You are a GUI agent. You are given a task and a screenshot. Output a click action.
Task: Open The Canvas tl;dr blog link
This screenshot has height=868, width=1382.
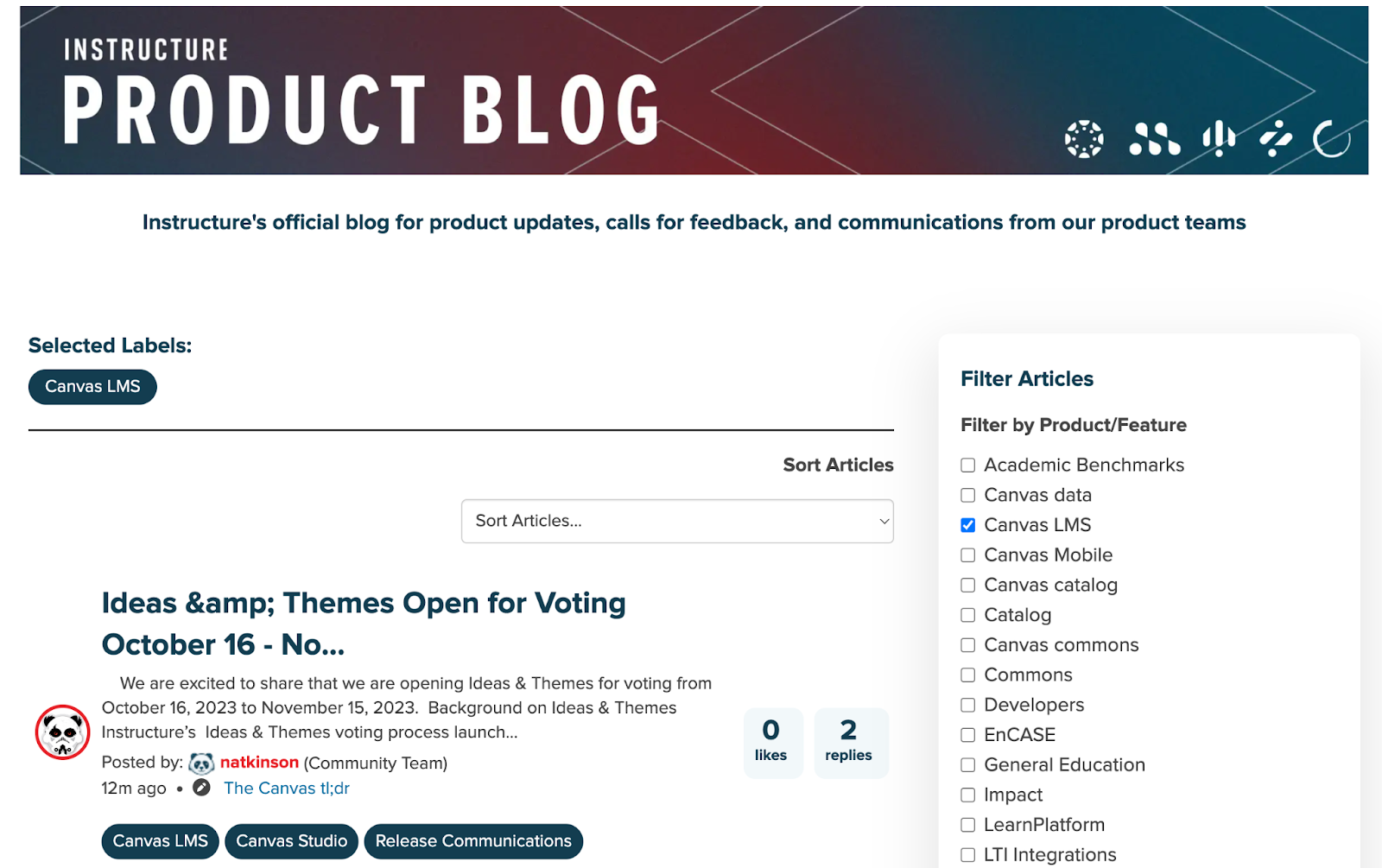287,788
